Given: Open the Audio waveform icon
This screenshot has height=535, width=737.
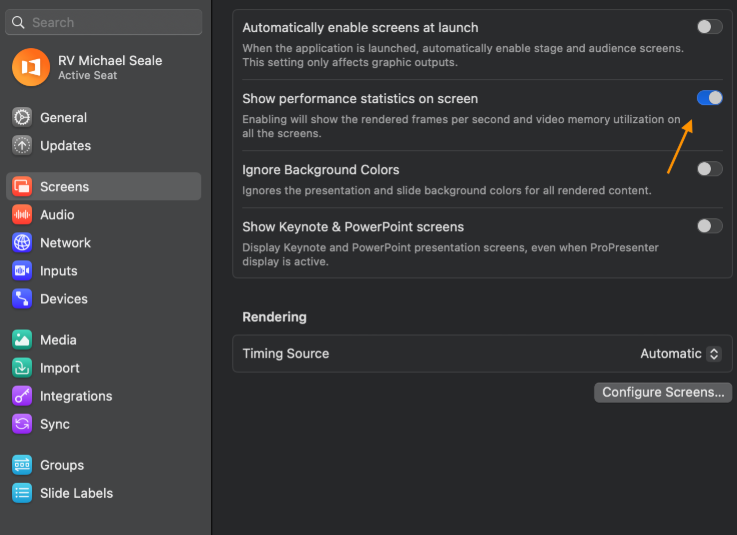Looking at the screenshot, I should coord(22,214).
